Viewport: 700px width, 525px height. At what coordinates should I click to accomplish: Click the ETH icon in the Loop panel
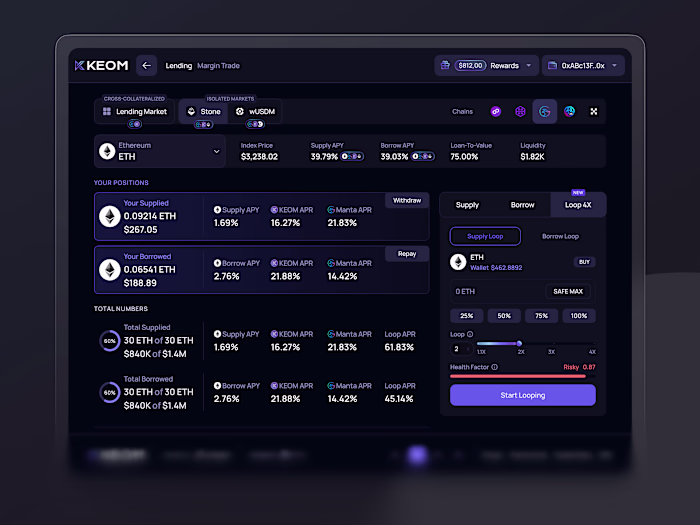(x=458, y=262)
